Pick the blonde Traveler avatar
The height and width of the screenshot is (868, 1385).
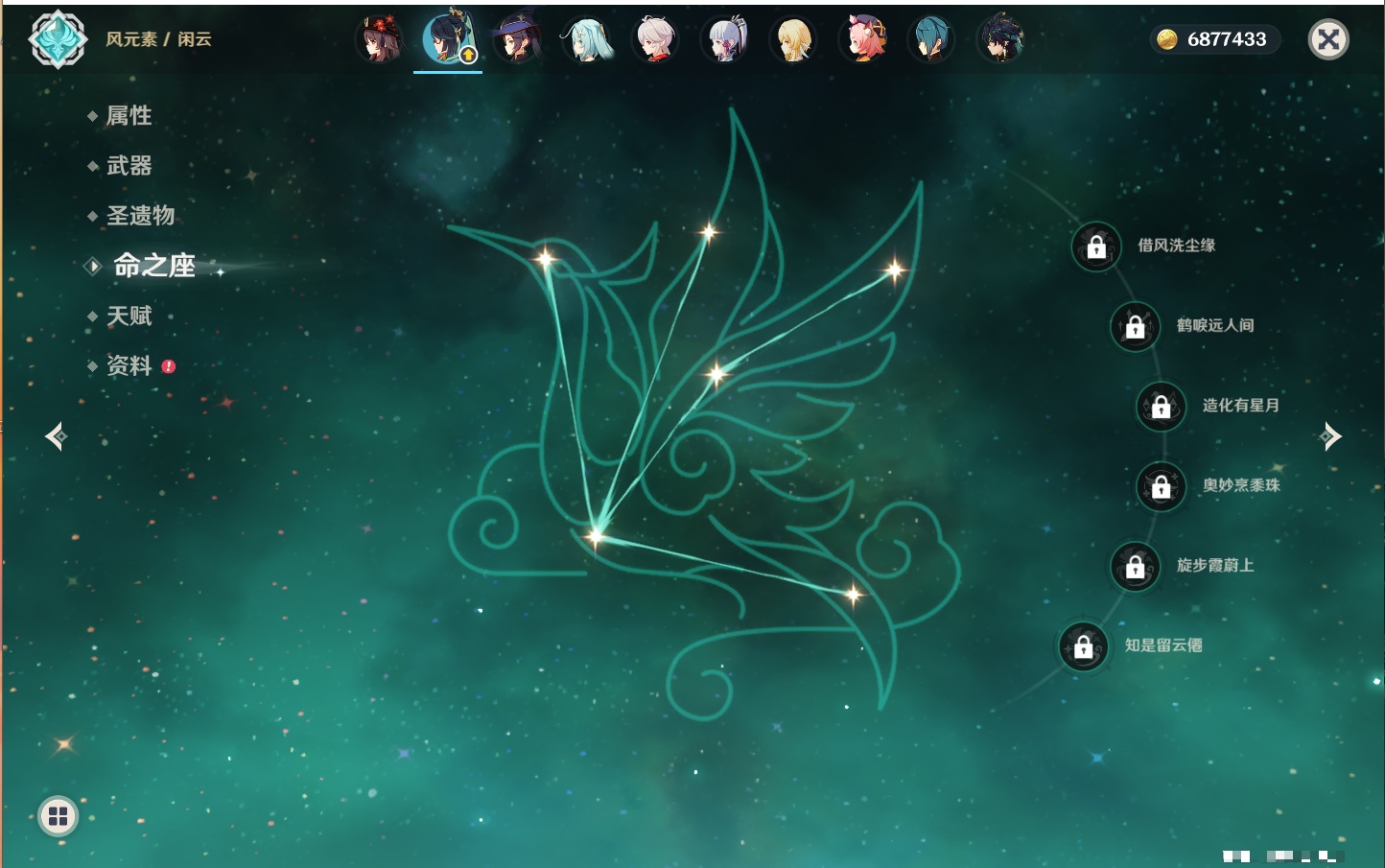click(794, 40)
